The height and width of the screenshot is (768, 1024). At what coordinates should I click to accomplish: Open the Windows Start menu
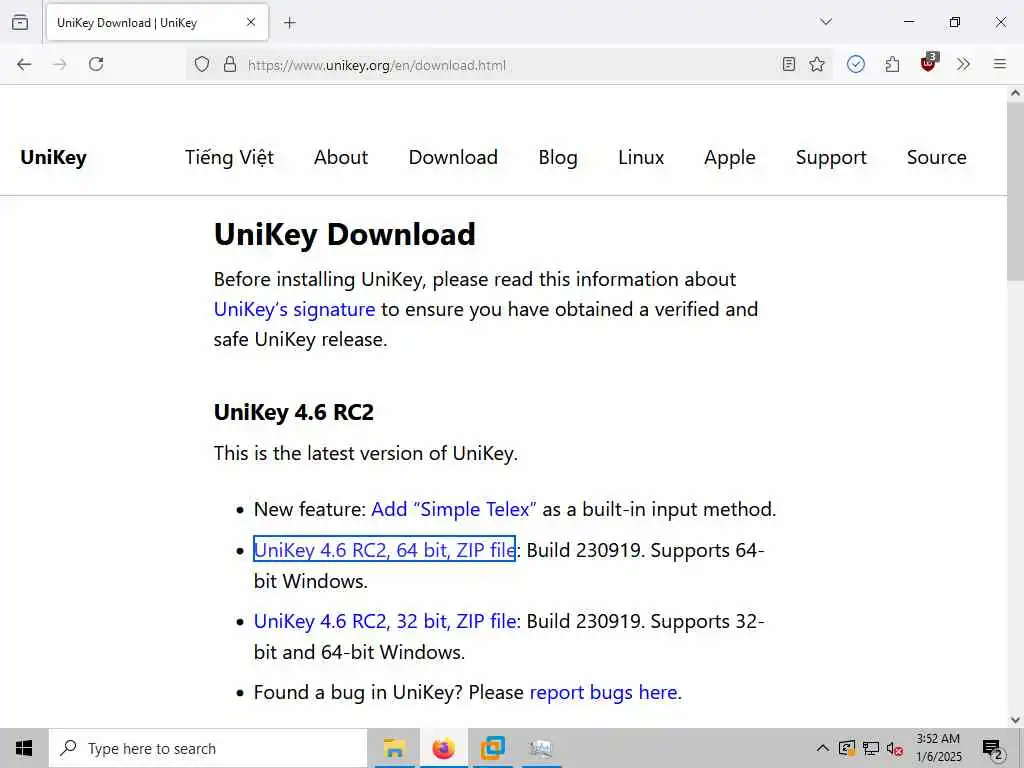(x=24, y=748)
